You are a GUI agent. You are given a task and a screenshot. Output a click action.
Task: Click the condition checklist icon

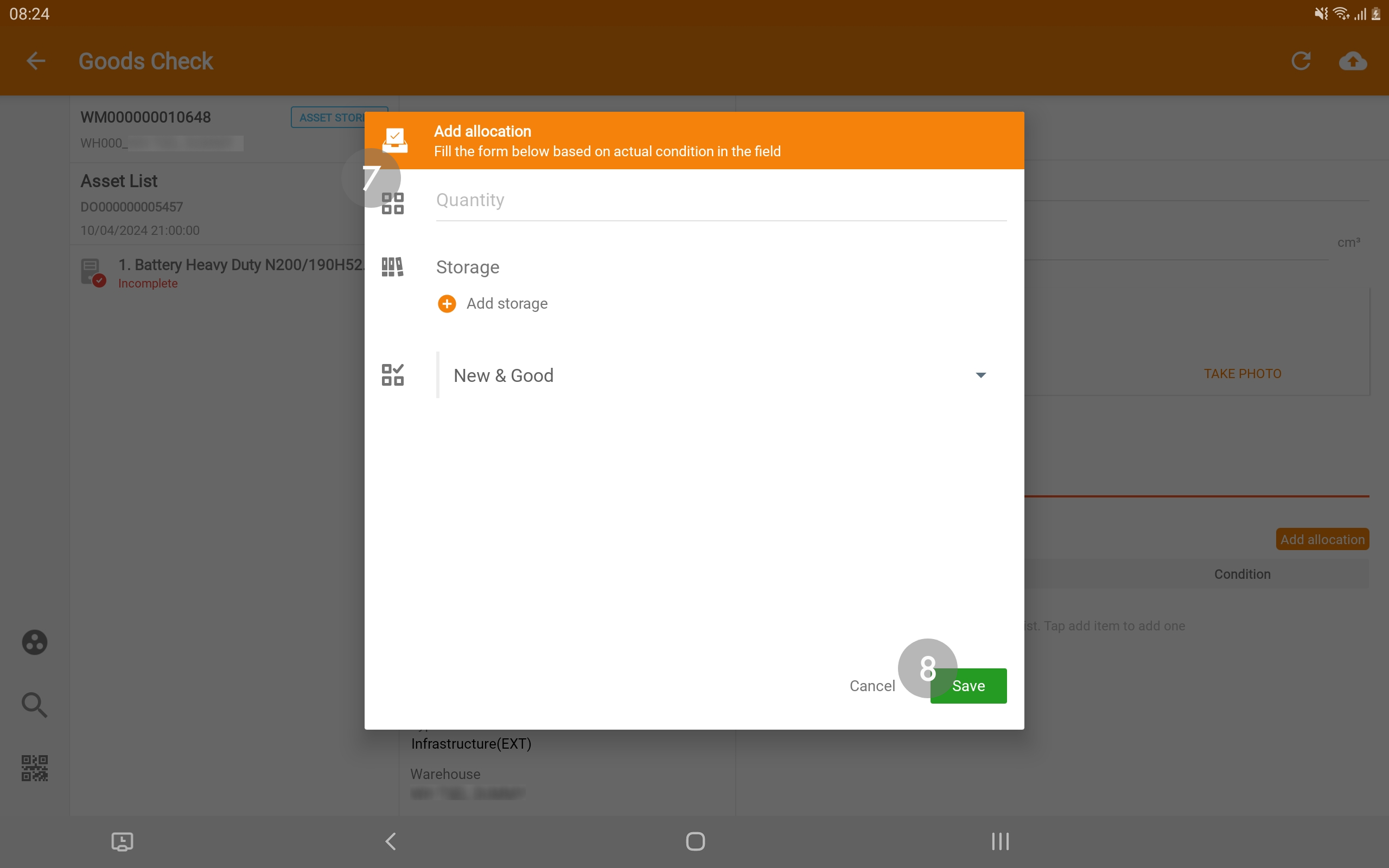[393, 375]
